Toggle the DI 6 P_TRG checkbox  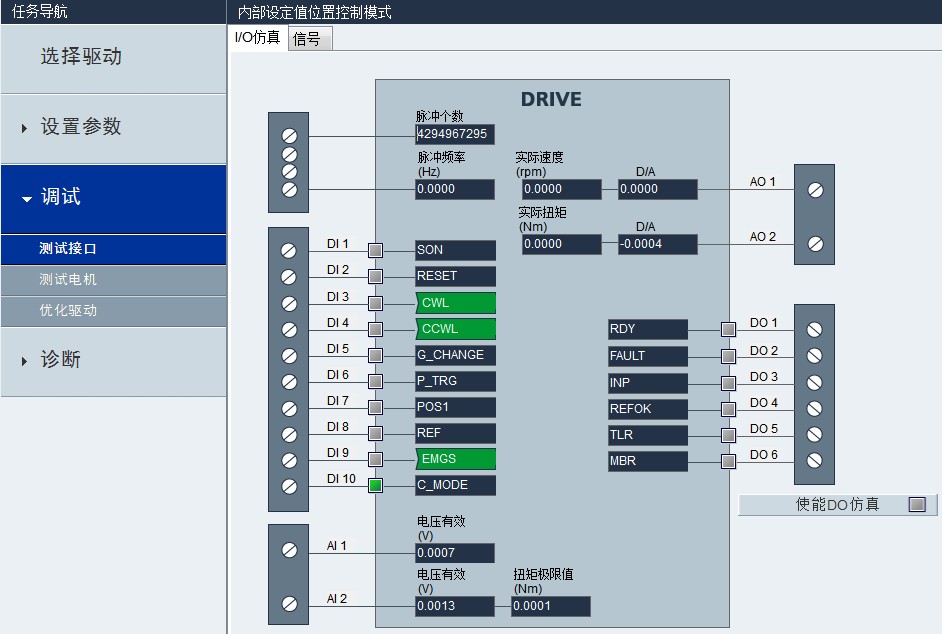[375, 381]
